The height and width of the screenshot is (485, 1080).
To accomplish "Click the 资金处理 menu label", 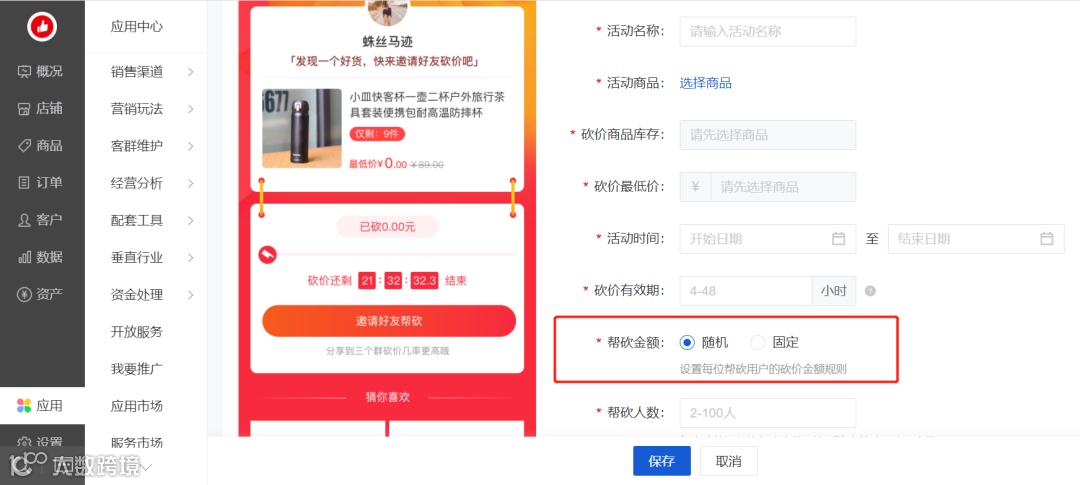I will pyautogui.click(x=136, y=295).
